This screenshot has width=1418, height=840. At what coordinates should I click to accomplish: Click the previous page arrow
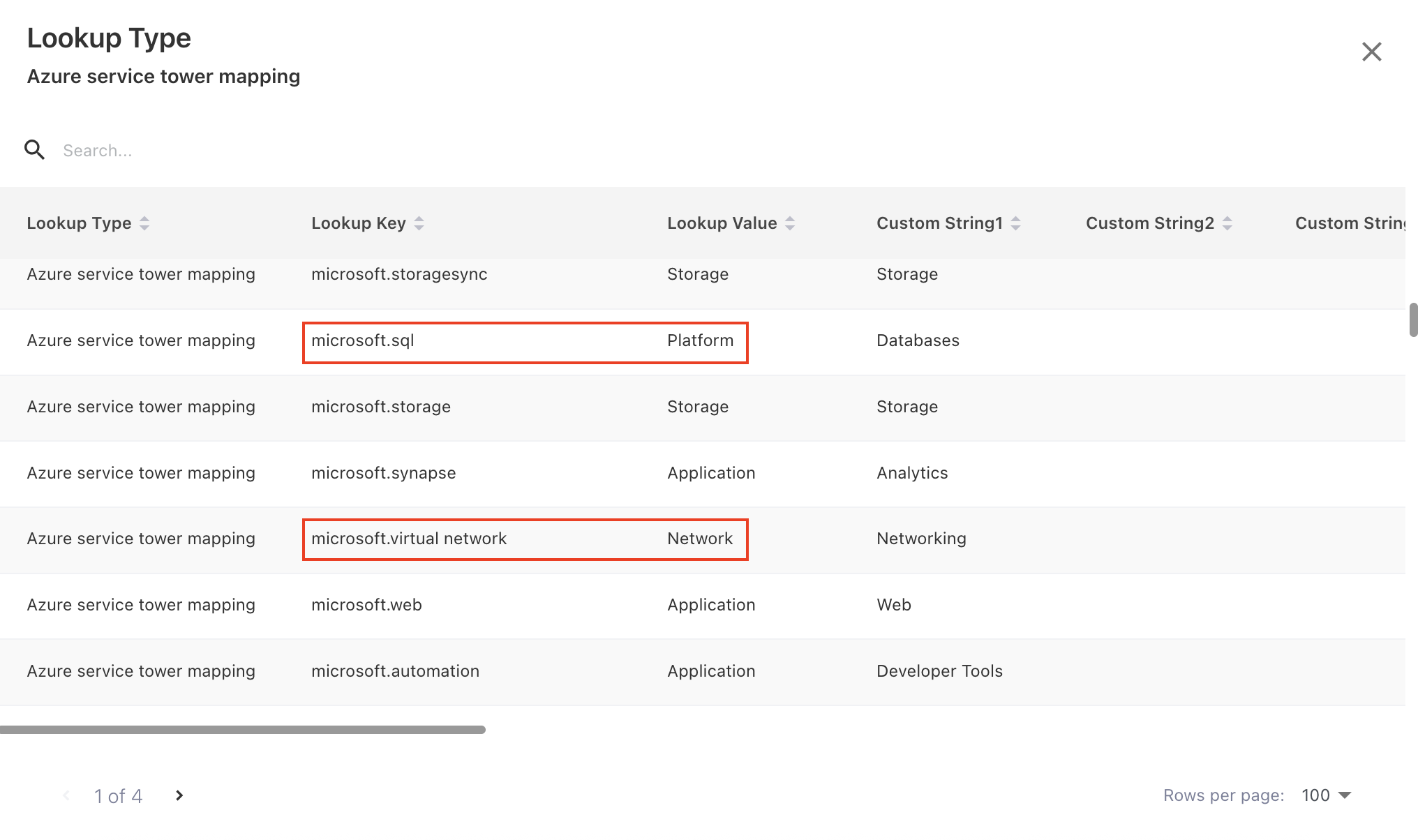point(66,795)
